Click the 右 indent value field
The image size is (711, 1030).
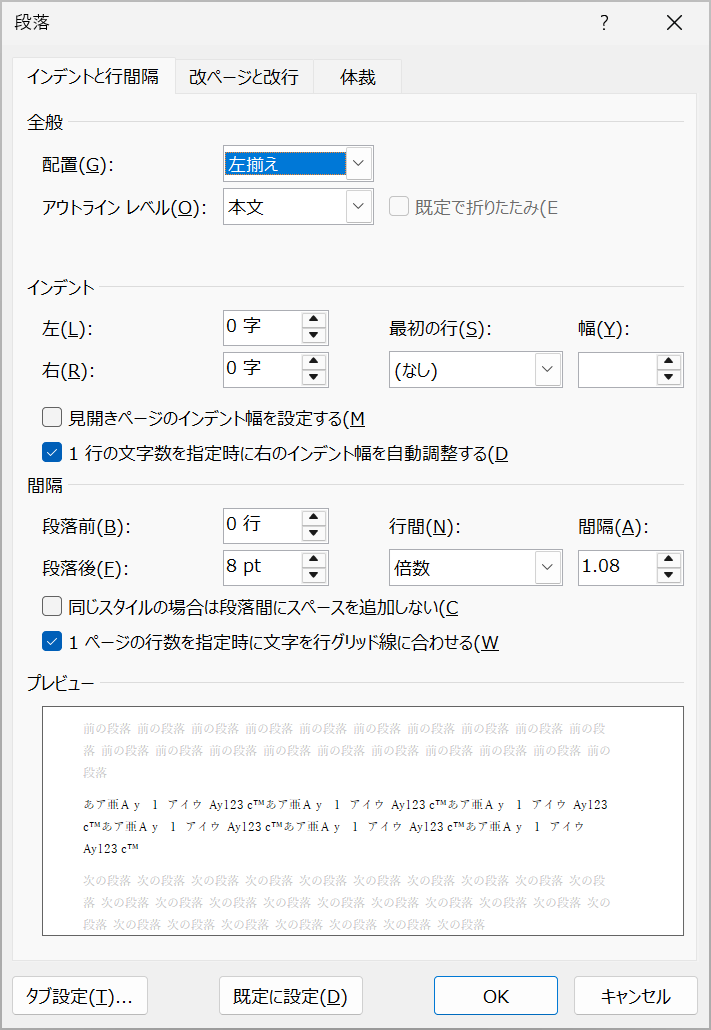click(263, 369)
